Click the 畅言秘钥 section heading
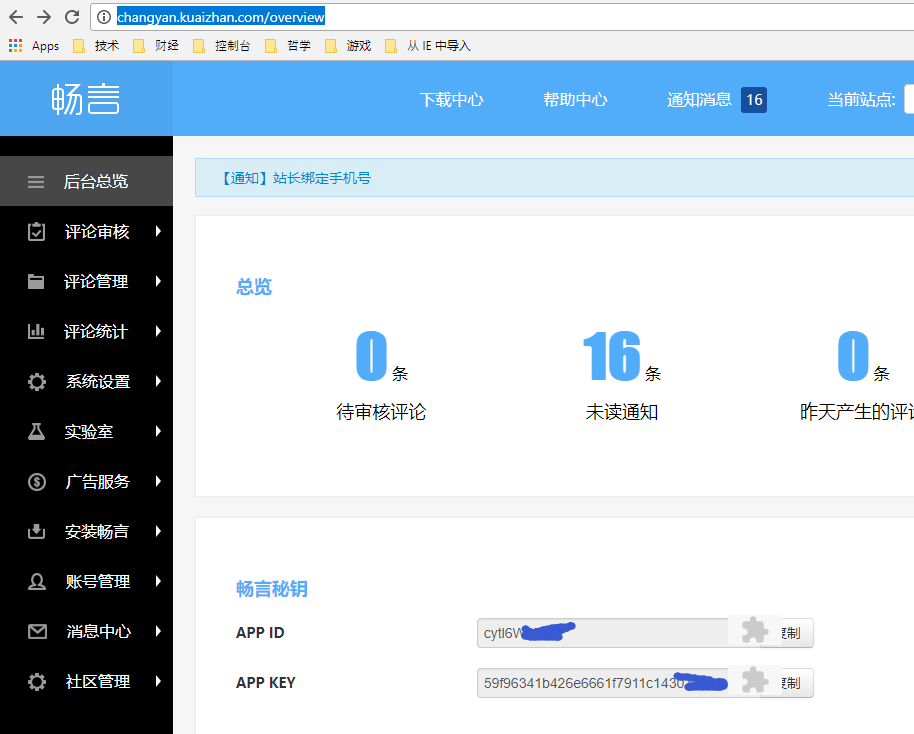 (x=272, y=589)
